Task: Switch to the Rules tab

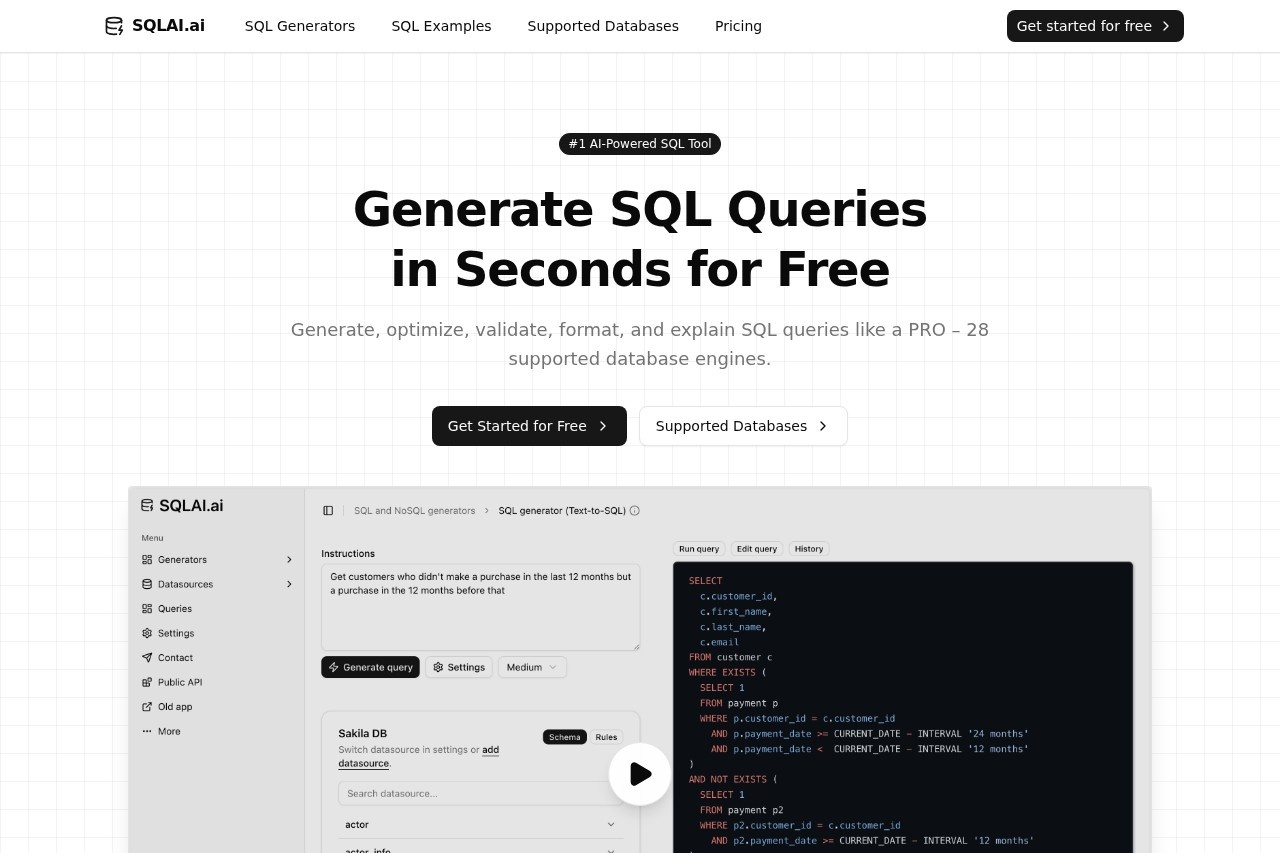Action: [606, 737]
